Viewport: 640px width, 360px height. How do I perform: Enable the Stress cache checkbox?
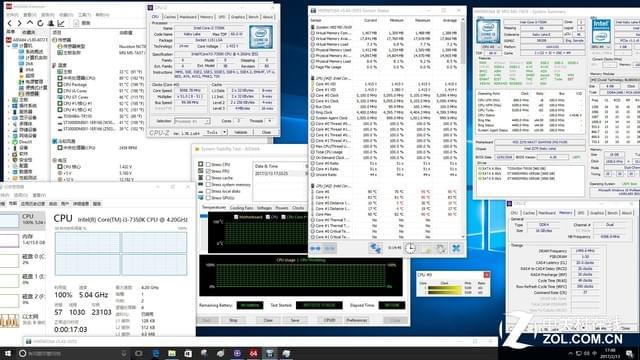pos(208,178)
